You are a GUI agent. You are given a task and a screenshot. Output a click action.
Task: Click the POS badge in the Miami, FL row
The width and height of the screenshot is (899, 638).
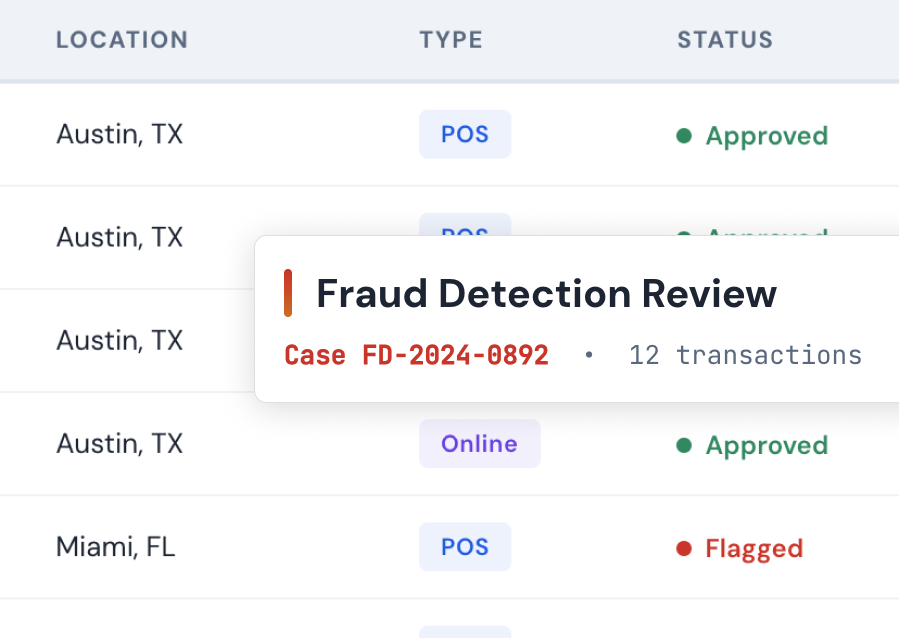(x=465, y=547)
